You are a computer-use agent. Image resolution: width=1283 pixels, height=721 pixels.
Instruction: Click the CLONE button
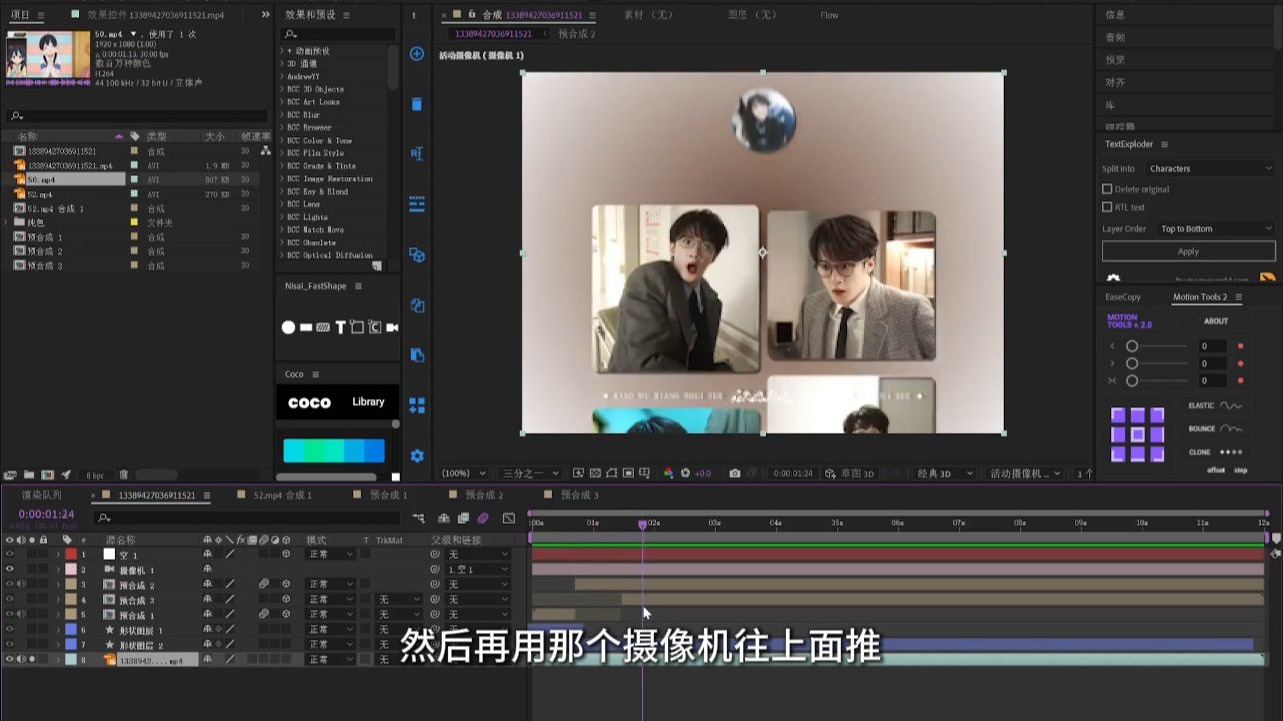(1215, 452)
